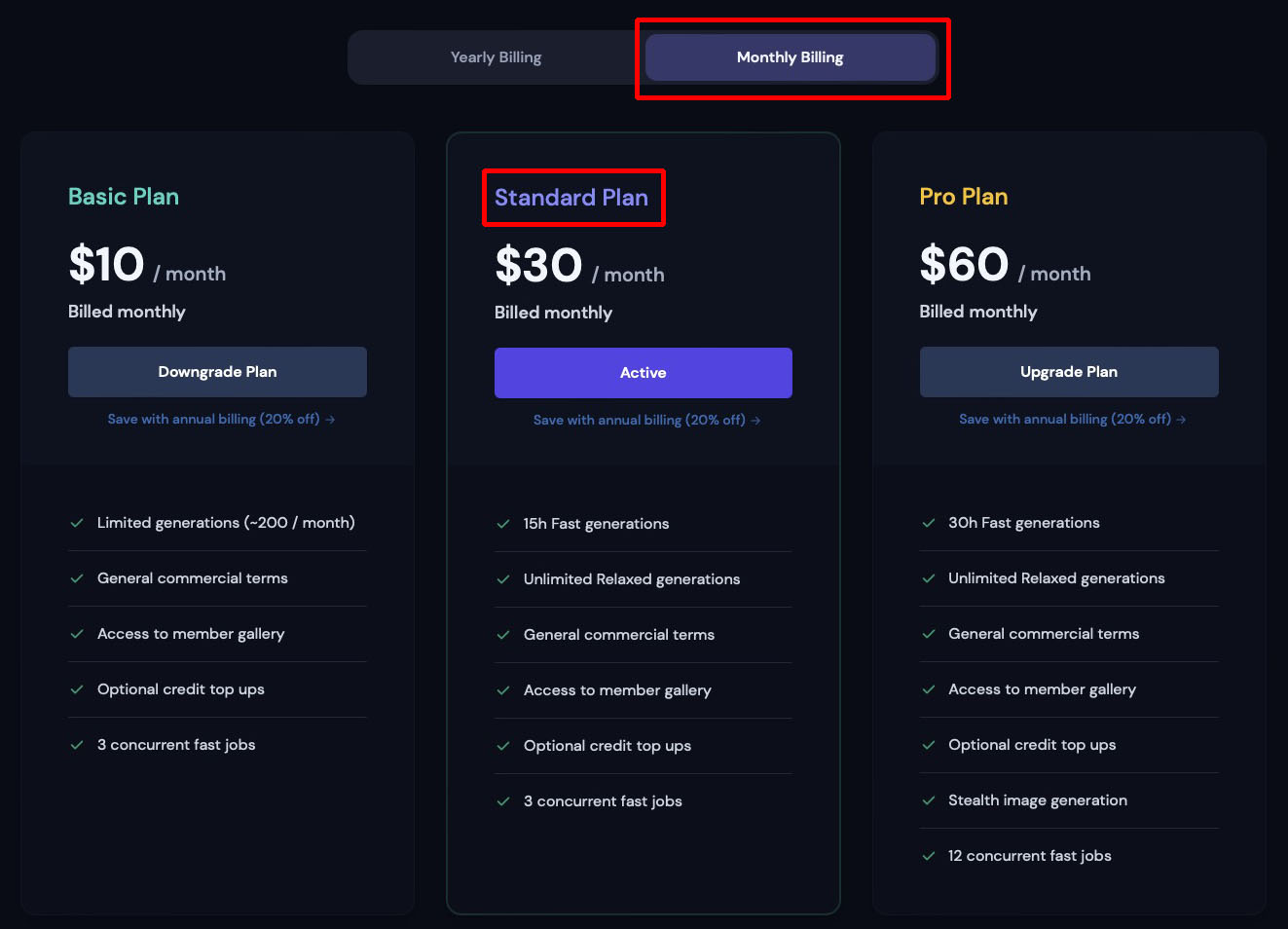Open Basic Plan's annual billing savings link
The image size is (1288, 929).
pyautogui.click(x=214, y=419)
